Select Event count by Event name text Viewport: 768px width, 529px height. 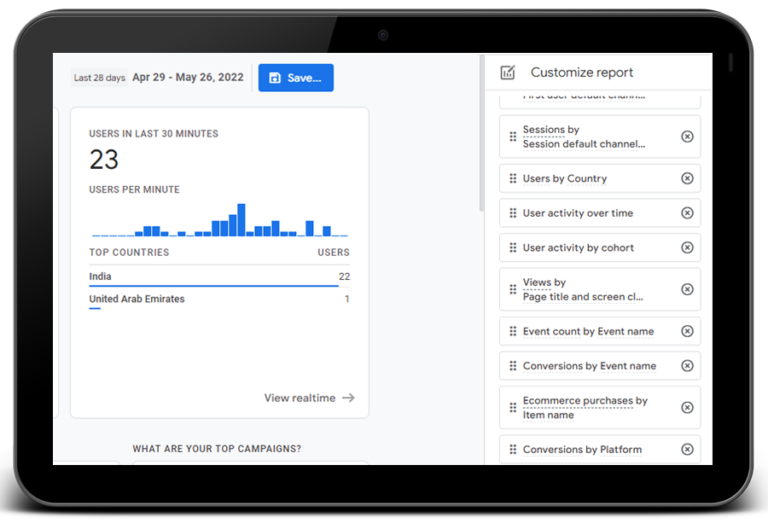[x=588, y=332]
